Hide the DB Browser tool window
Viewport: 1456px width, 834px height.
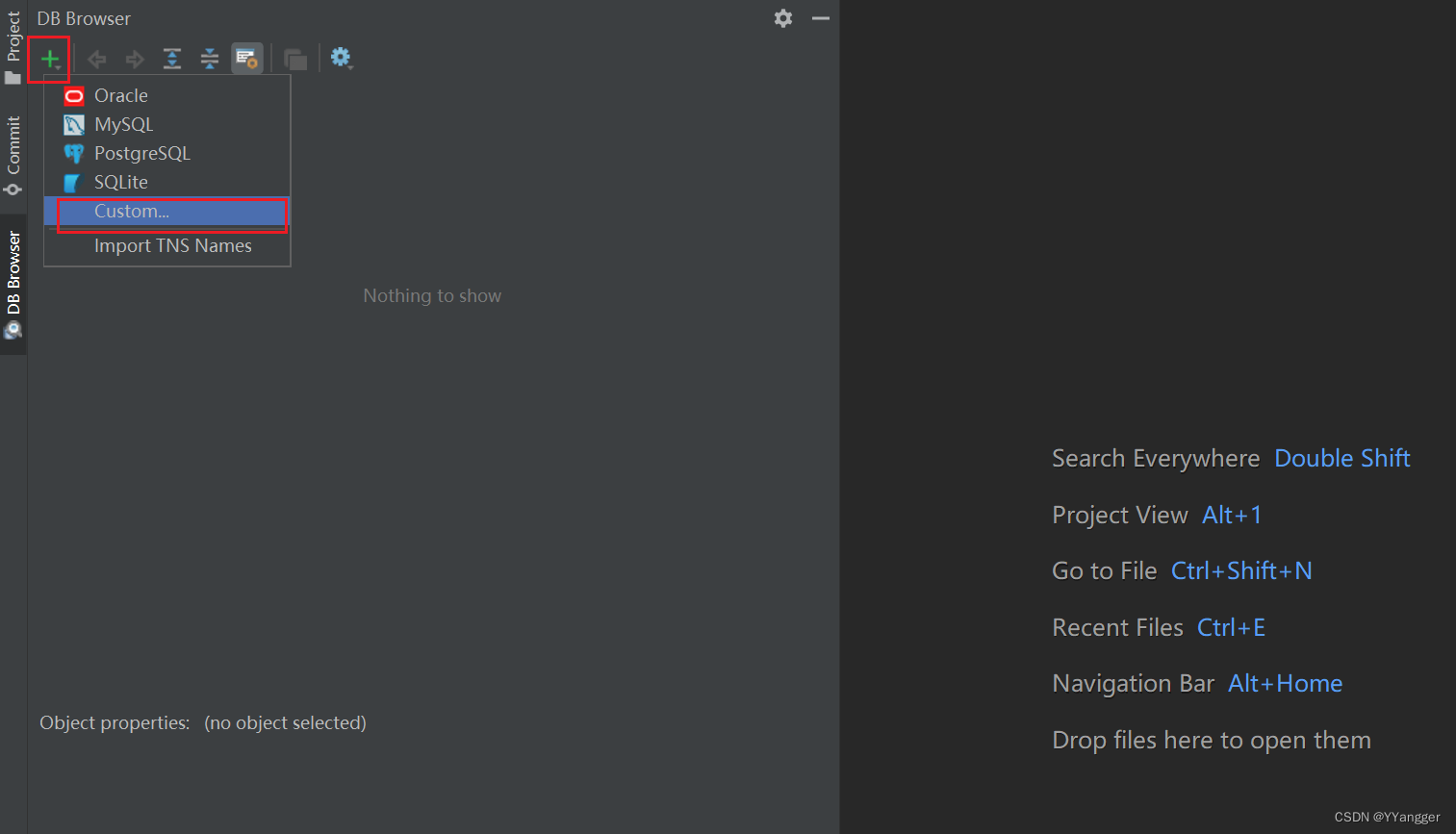(821, 18)
